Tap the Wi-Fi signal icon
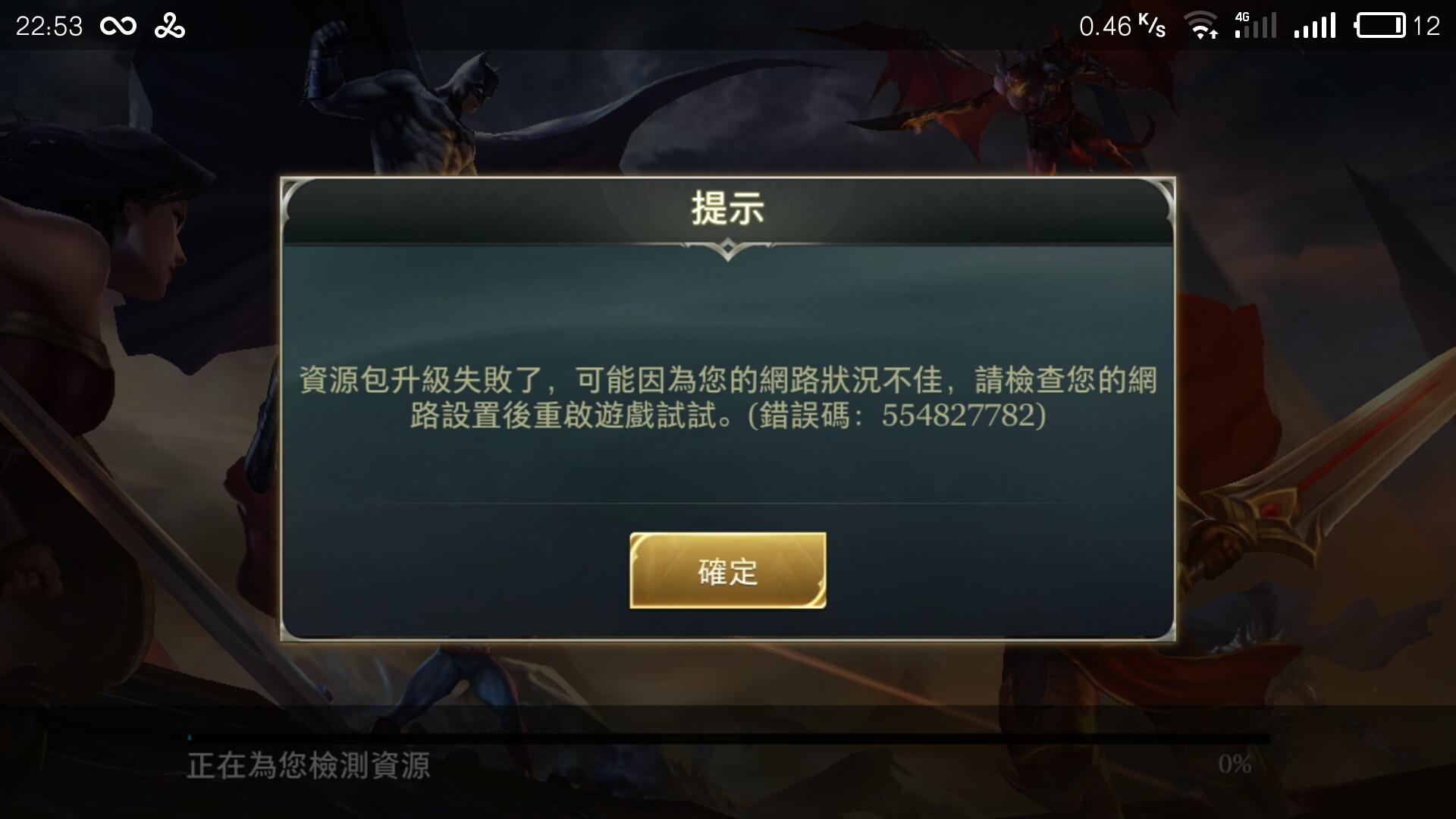Viewport: 1456px width, 819px height. click(x=1202, y=27)
